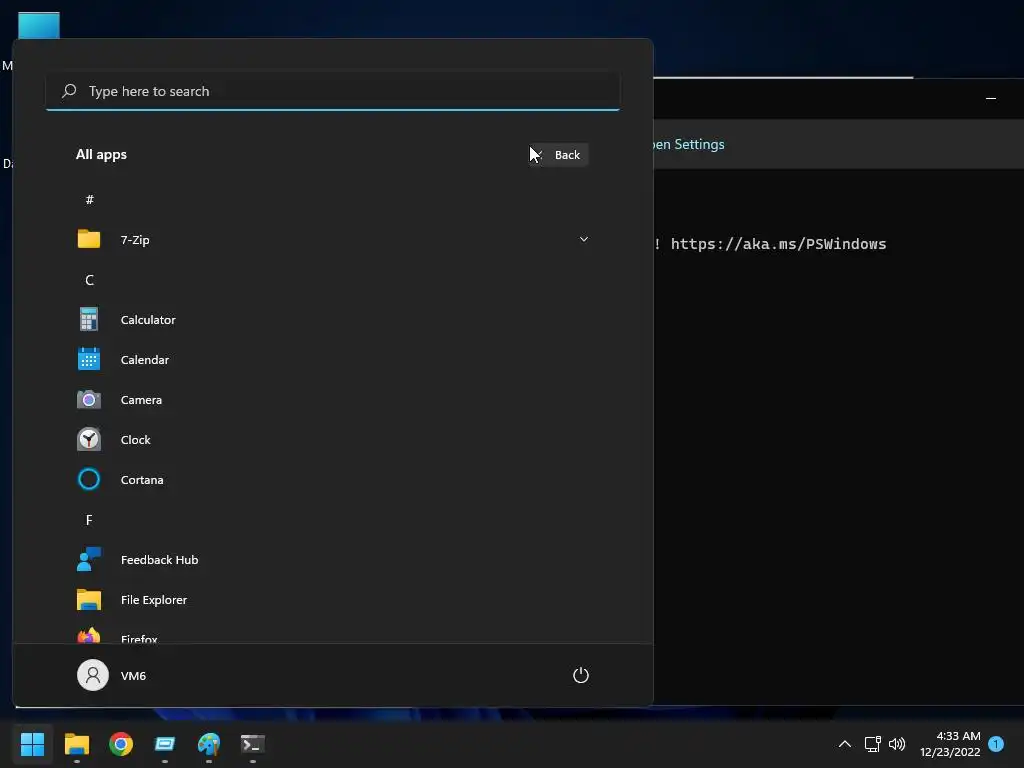
Task: Launch Google Chrome from the taskbar
Action: [x=121, y=744]
